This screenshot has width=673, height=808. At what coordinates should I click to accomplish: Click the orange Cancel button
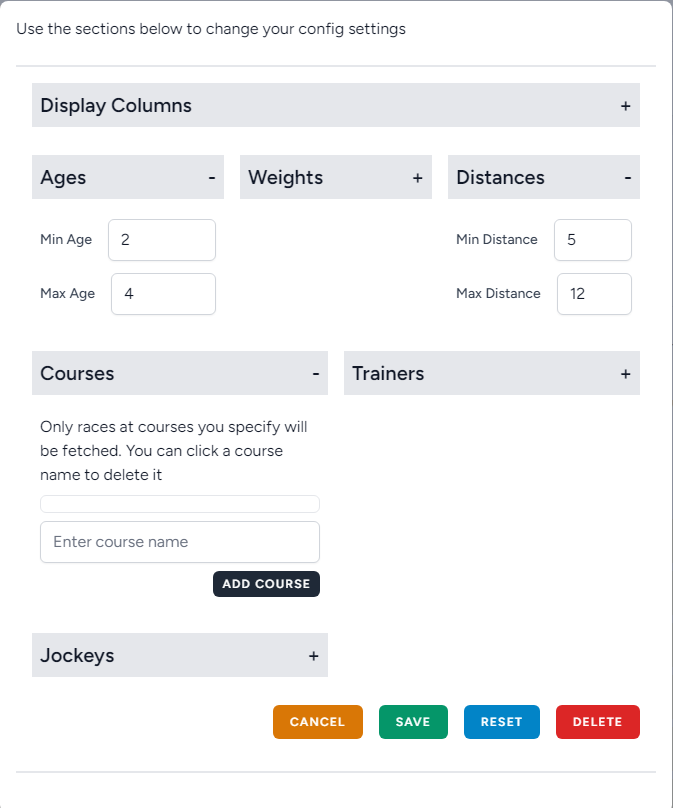317,722
